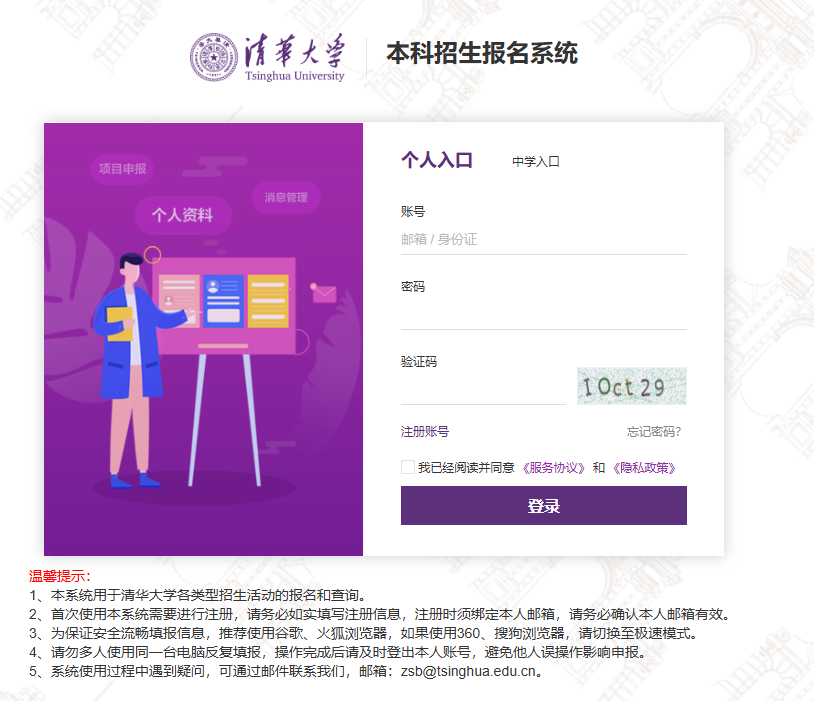814x701 pixels.
Task: Open the 《隐私政策》 link
Action: click(644, 468)
